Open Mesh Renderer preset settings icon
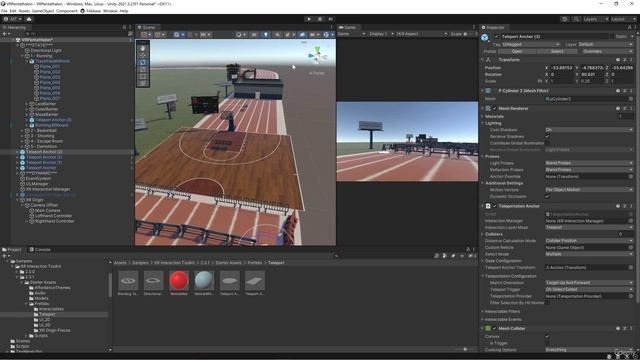640x360 pixels. [x=624, y=109]
